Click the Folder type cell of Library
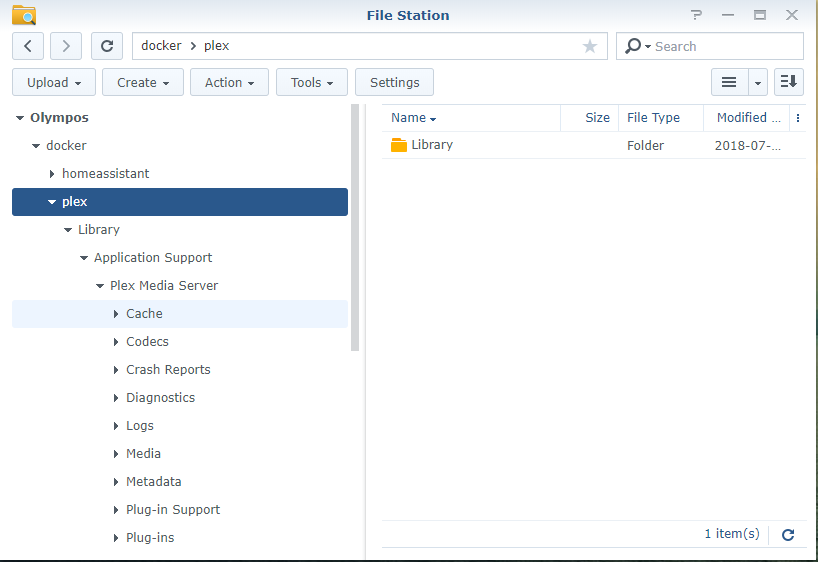The width and height of the screenshot is (818, 562). [645, 146]
